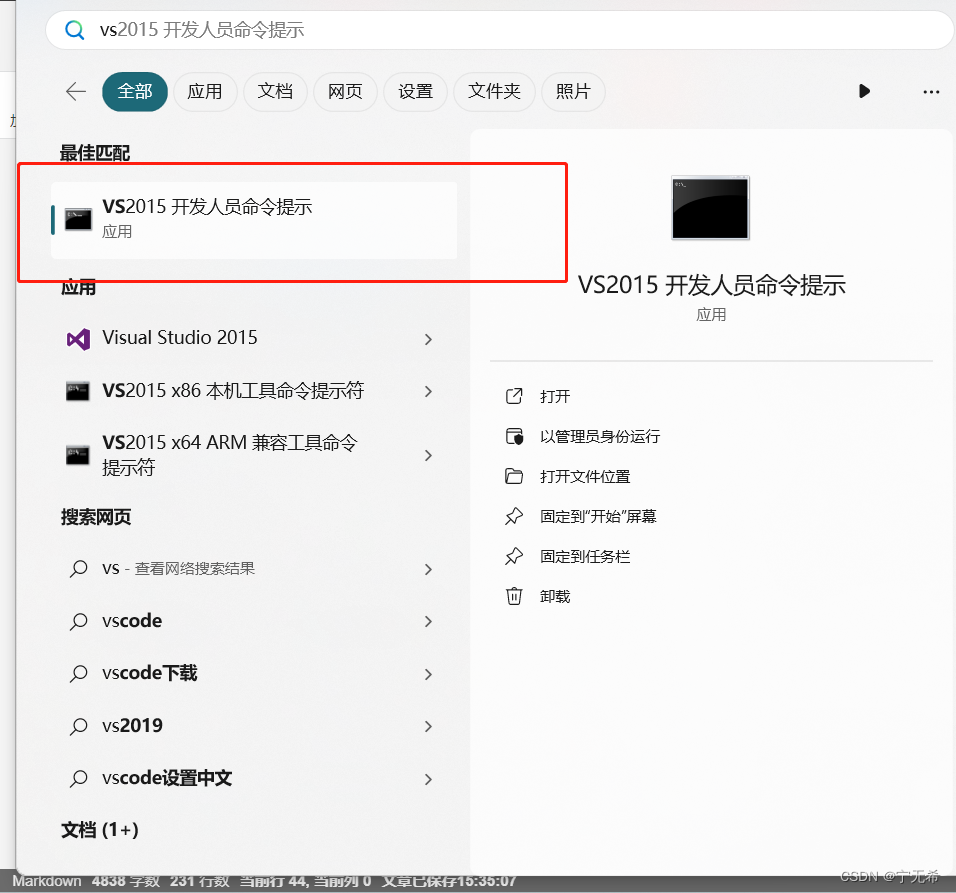Click 打开 to launch the app
The width and height of the screenshot is (956, 893).
click(x=555, y=397)
